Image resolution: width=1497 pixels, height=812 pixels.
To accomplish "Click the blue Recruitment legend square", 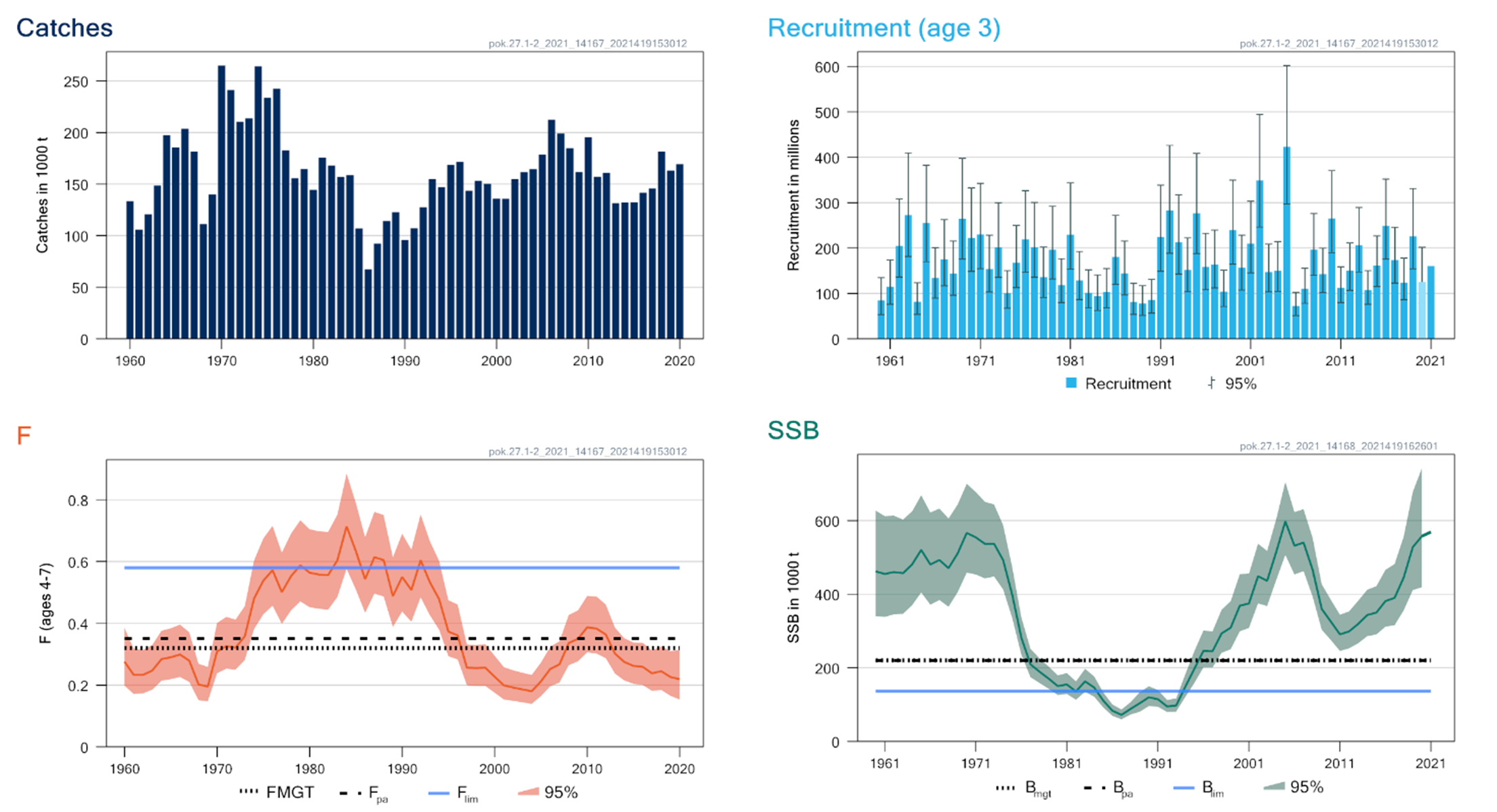I will coord(1071,384).
